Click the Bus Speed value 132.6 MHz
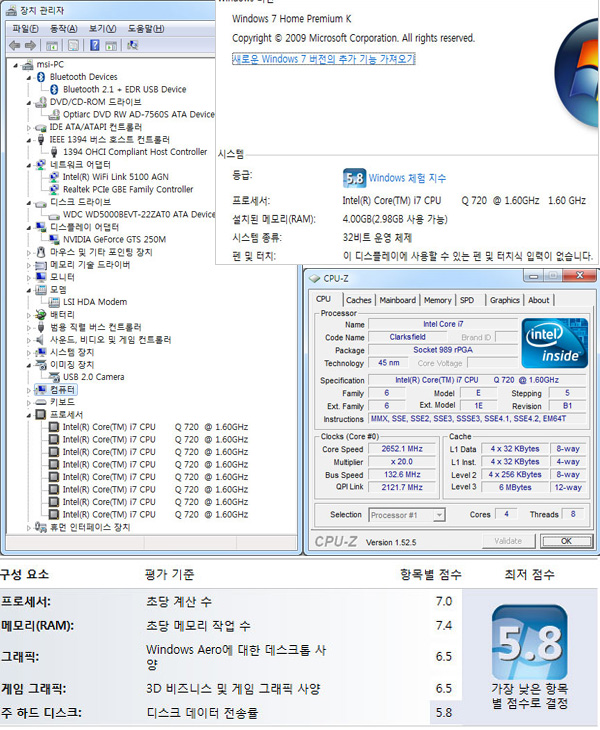Image resolution: width=600 pixels, height=730 pixels. pos(402,474)
